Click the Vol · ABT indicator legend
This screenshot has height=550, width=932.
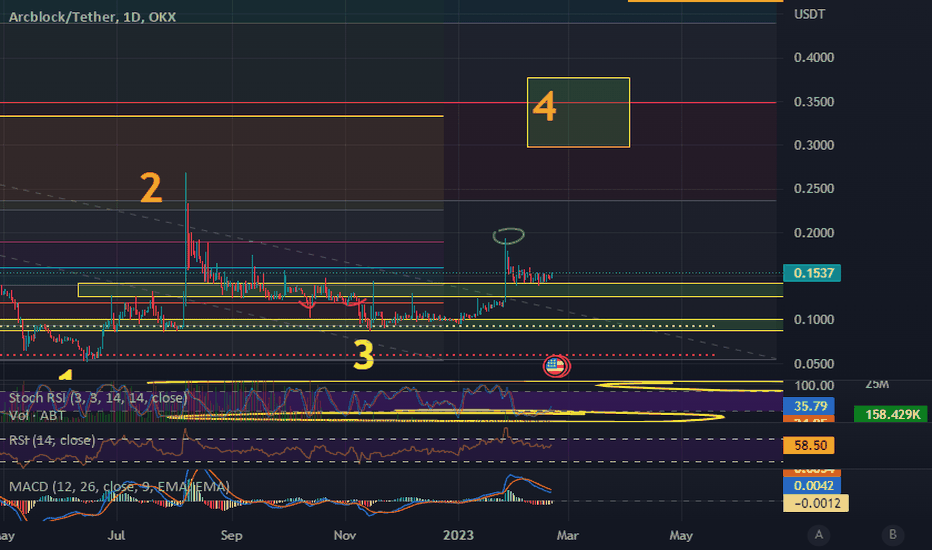tap(37, 415)
